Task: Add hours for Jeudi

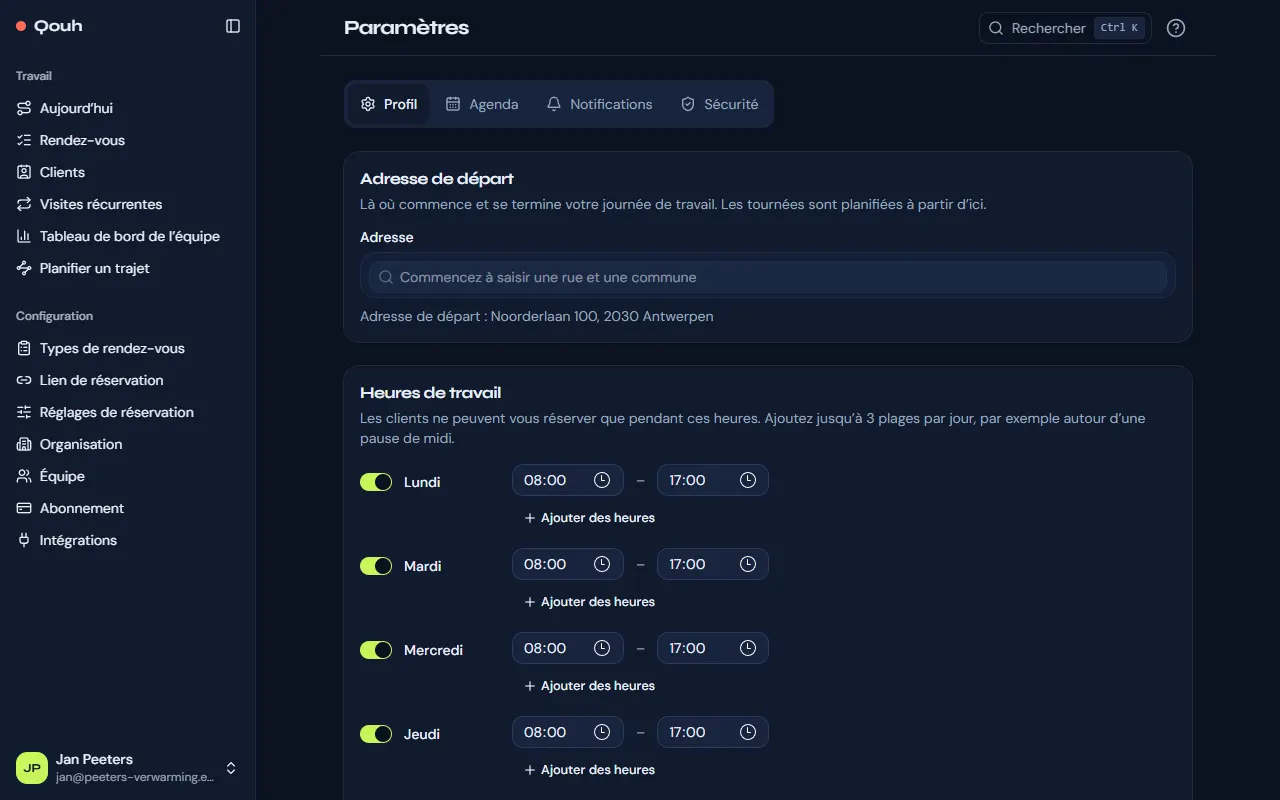Action: (x=589, y=770)
